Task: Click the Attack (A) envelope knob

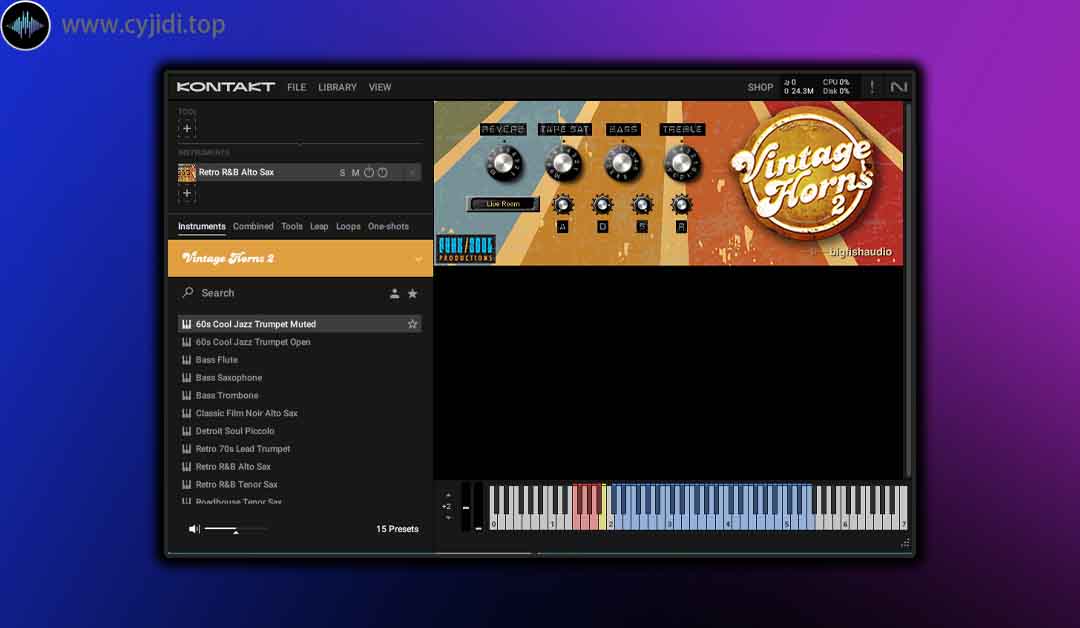Action: pos(562,205)
